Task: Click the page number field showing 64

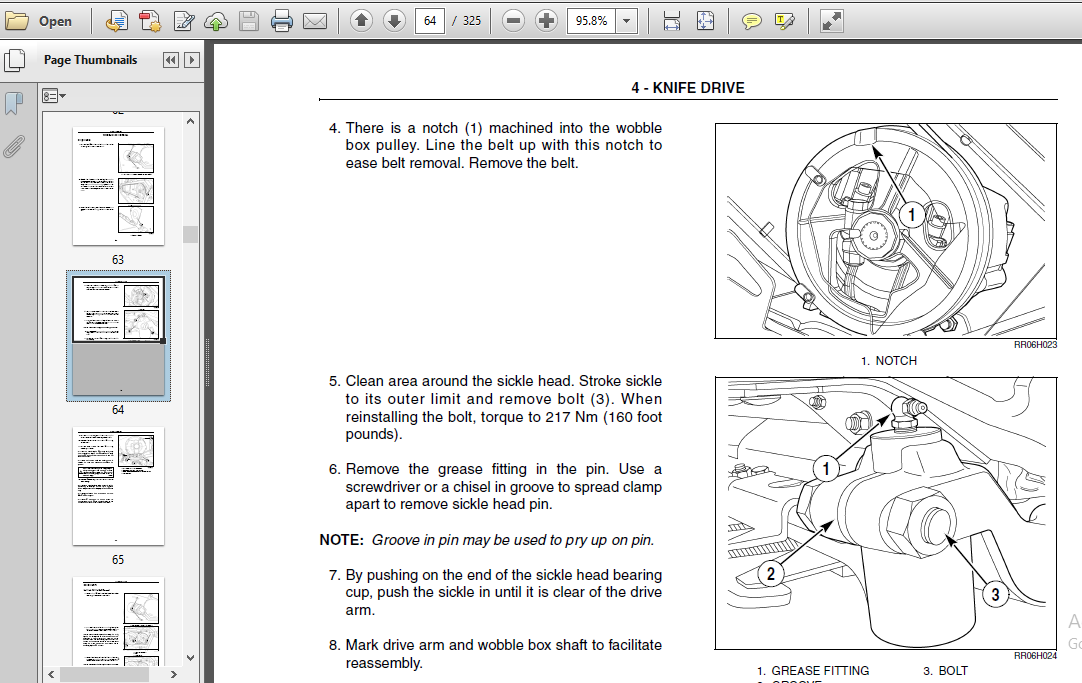Action: coord(430,21)
